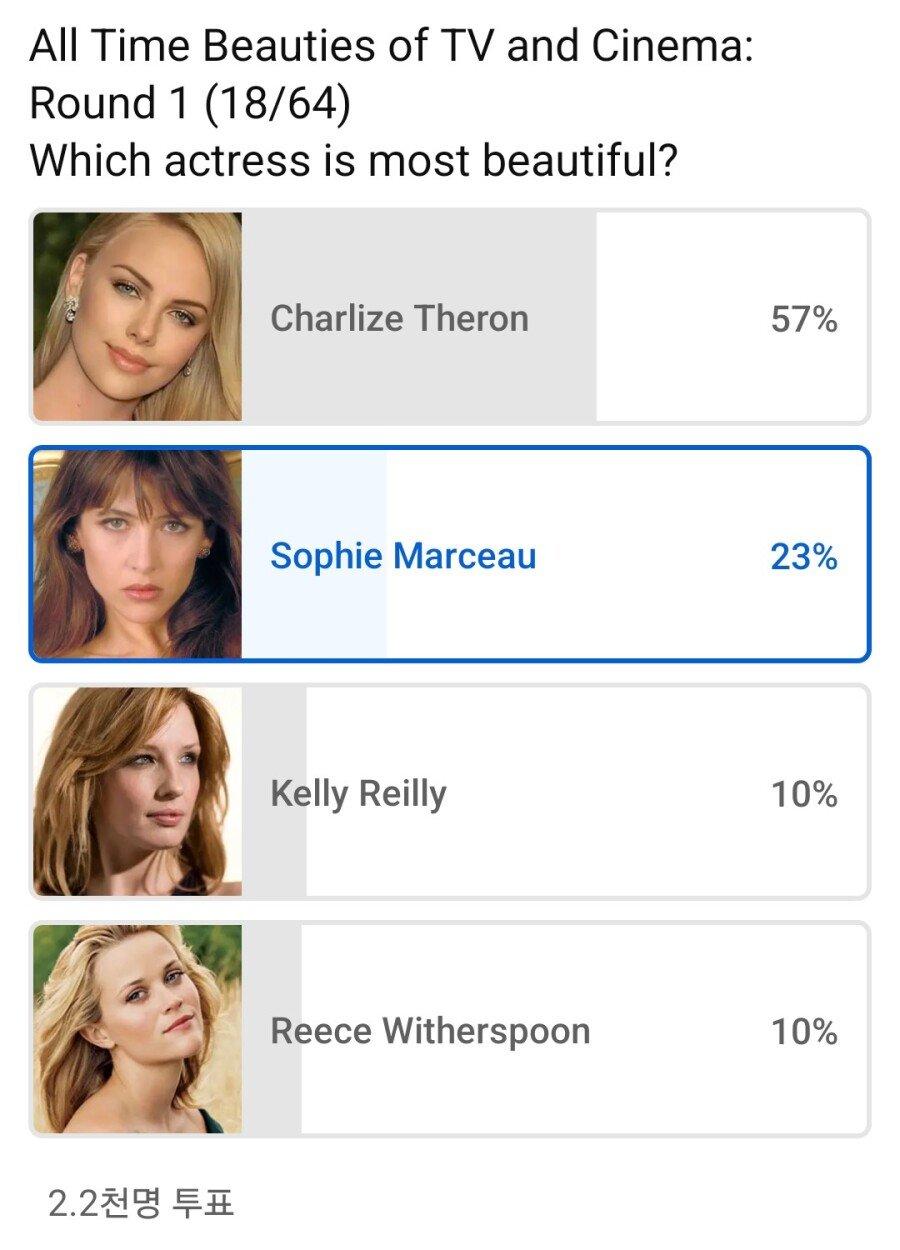The image size is (900, 1250).
Task: Click the 10% result for Reece Witherspoon
Action: coord(803,1031)
